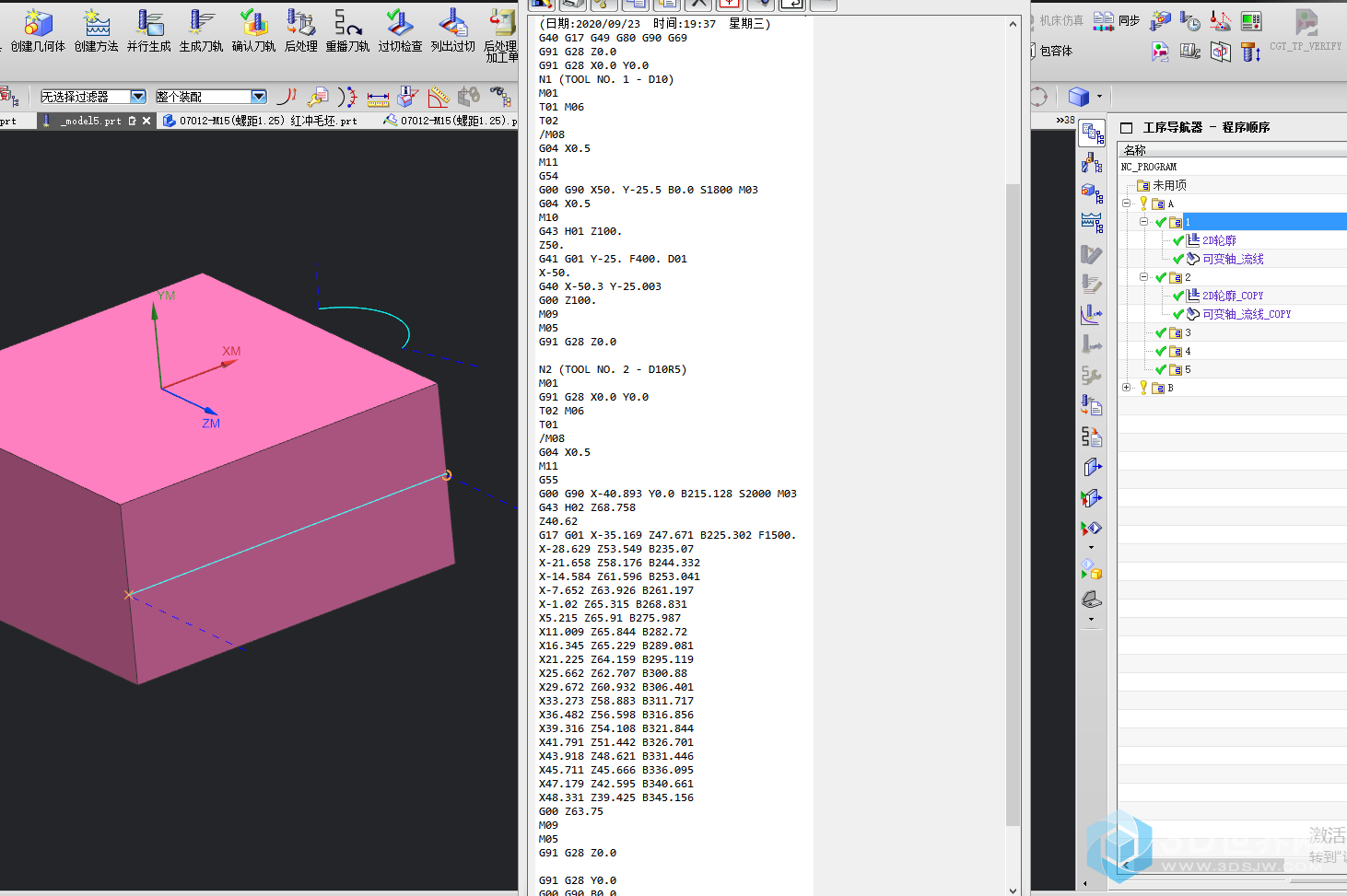This screenshot has width=1347, height=896.
Task: Expand program group B in navigator
Action: coord(1127,388)
